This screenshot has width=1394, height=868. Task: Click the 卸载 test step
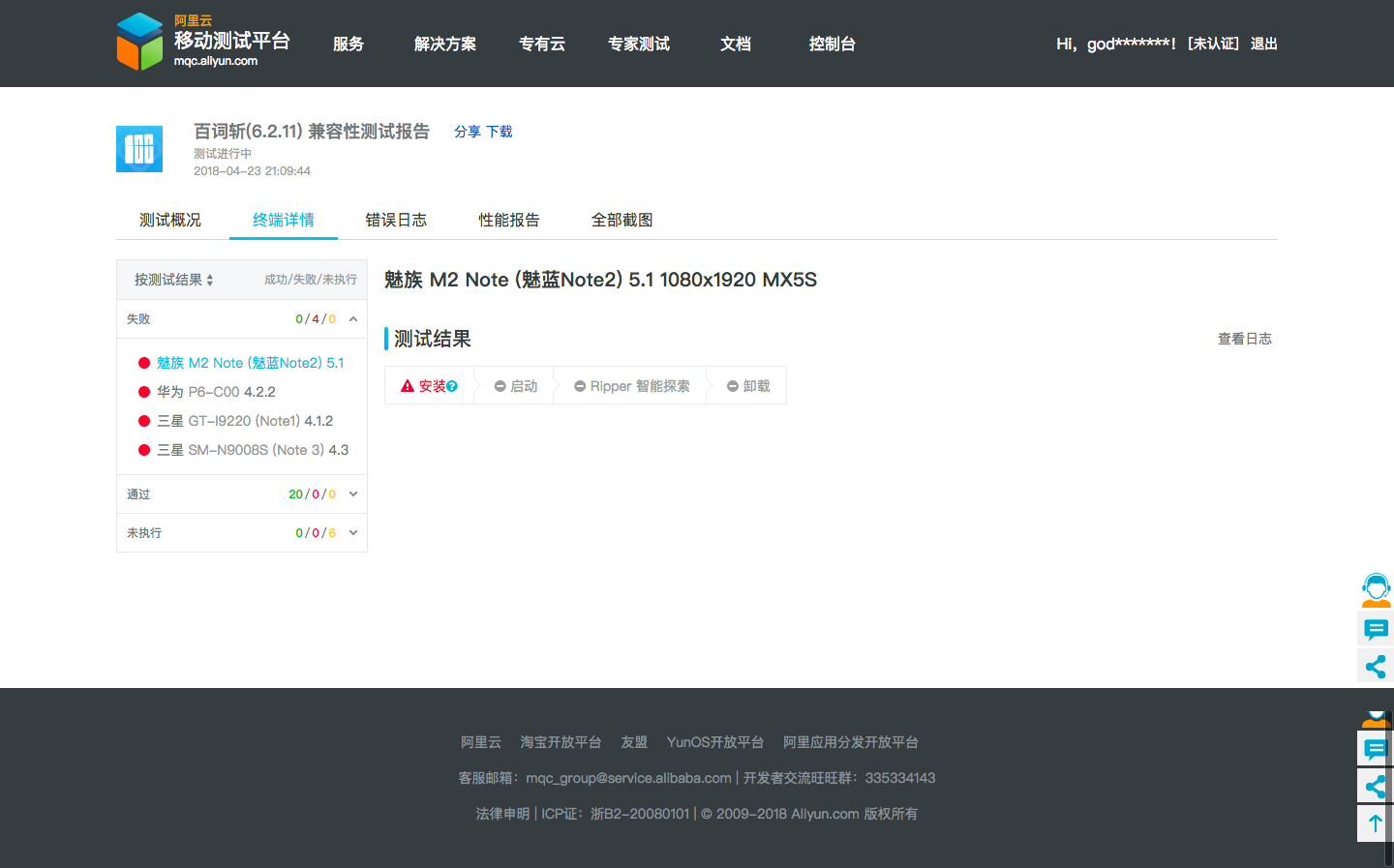[x=748, y=385]
